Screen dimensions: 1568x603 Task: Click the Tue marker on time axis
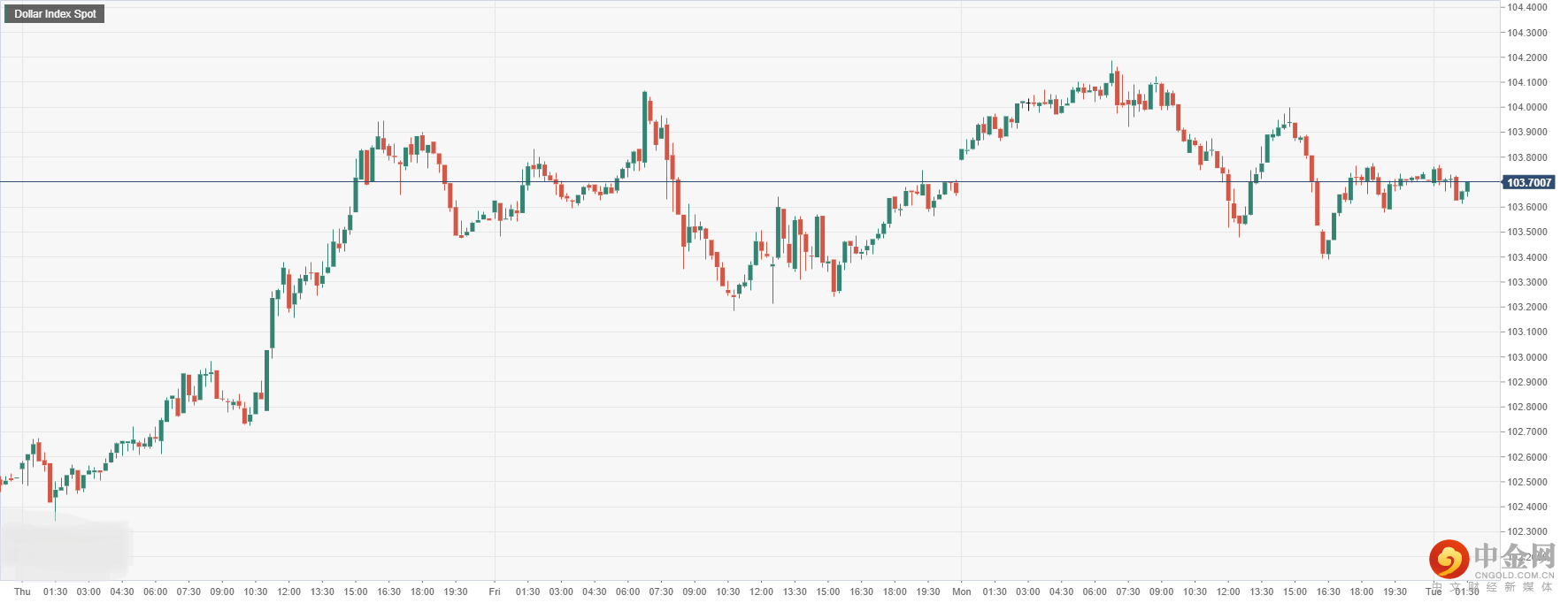1433,592
